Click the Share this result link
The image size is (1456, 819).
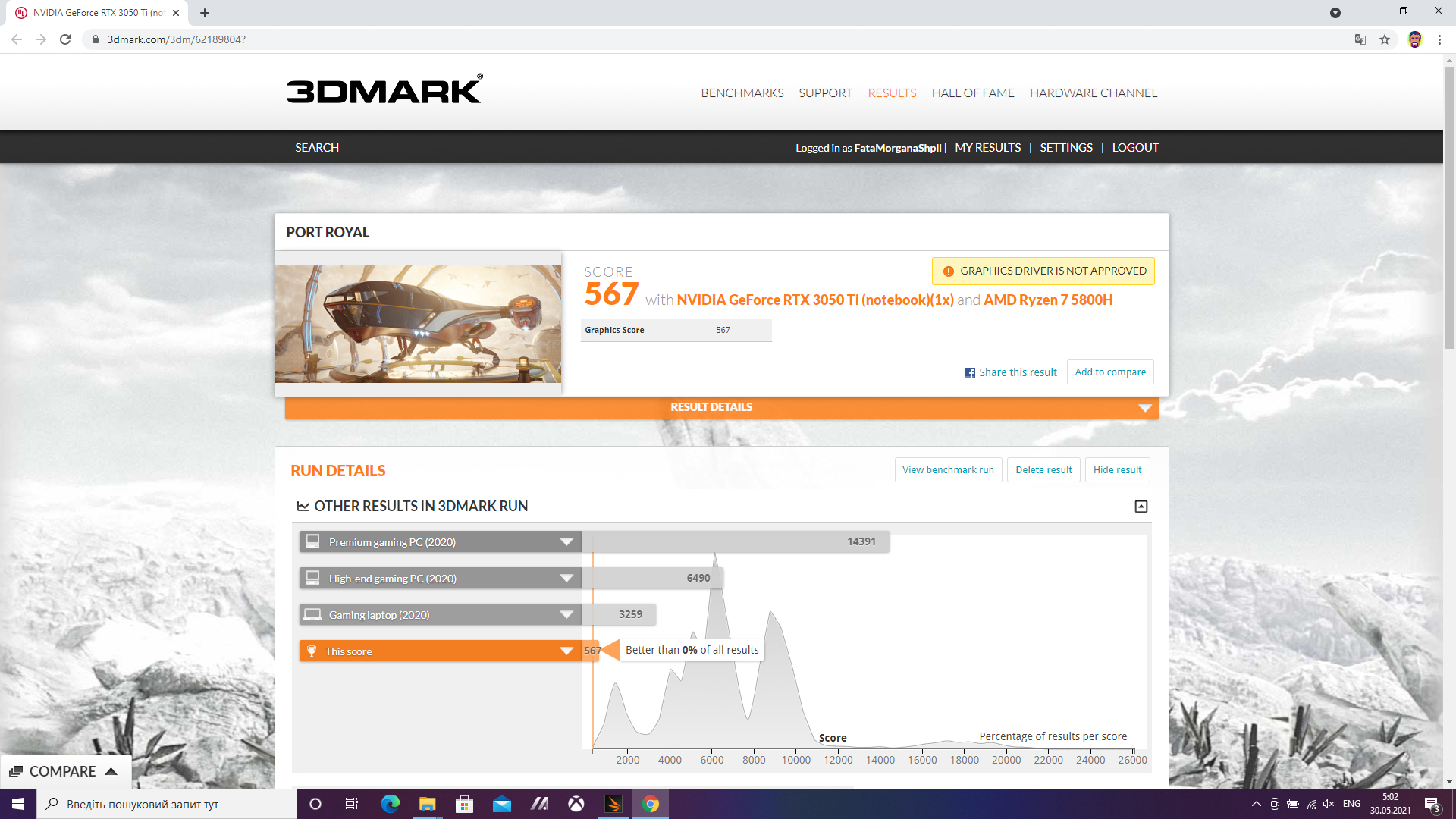coord(1018,372)
